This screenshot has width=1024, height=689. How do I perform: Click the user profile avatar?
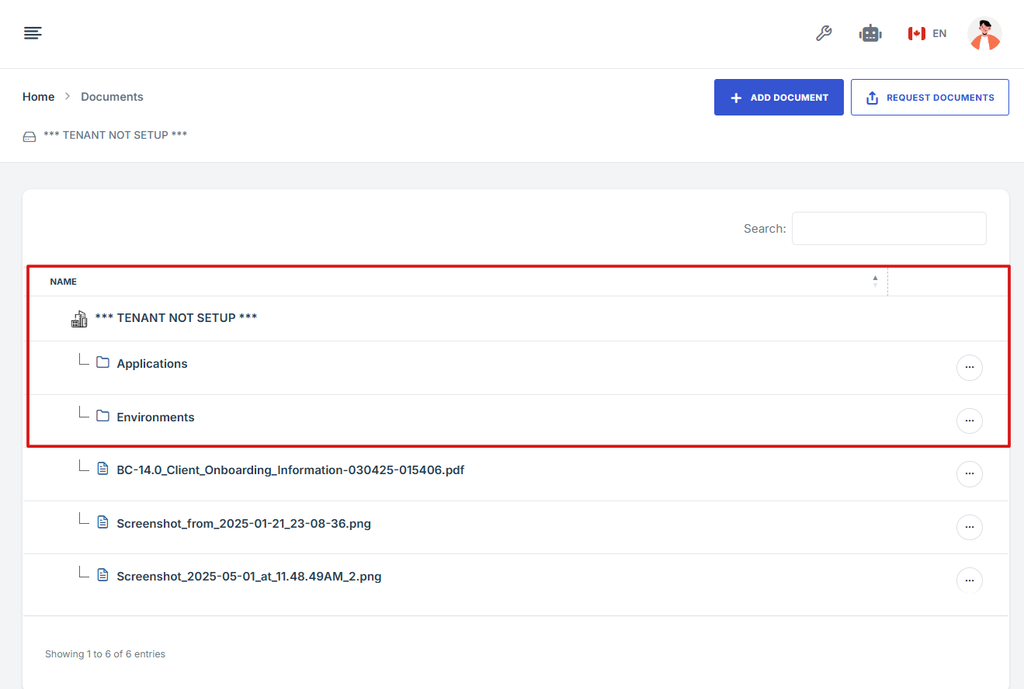[984, 34]
